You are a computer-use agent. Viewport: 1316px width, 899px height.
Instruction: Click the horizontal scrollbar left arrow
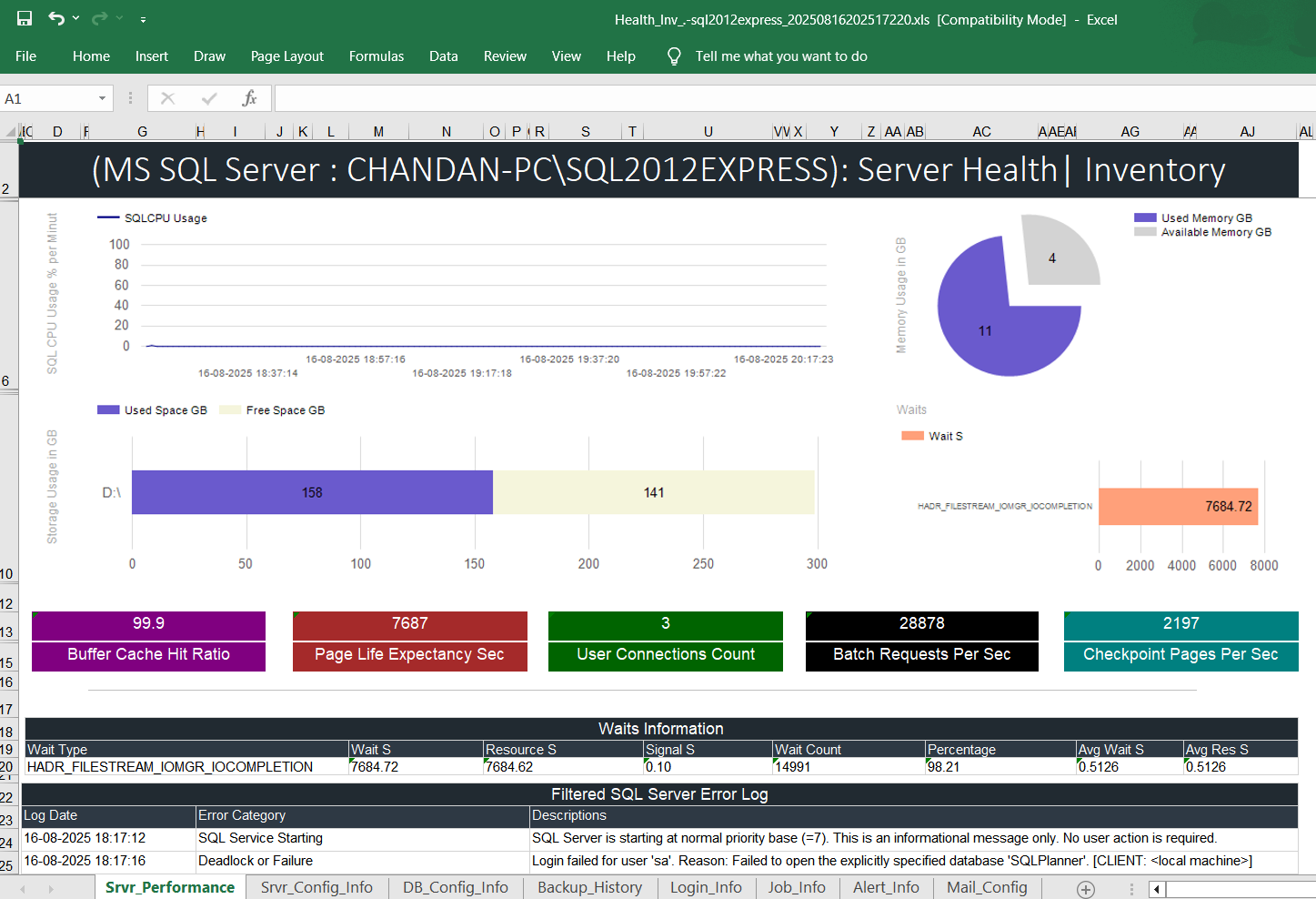(1156, 889)
